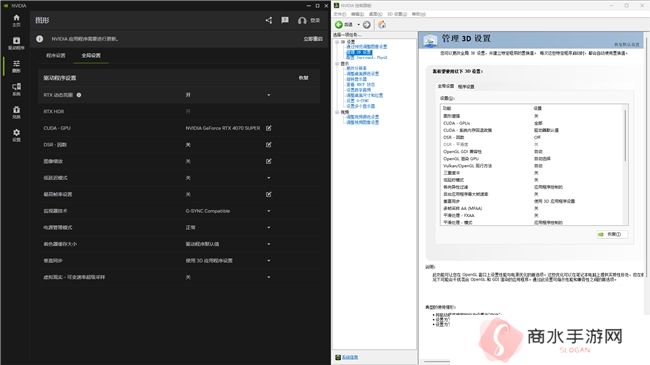Click info icon beside RTX dynamic range
650x365 pixels.
(79, 95)
